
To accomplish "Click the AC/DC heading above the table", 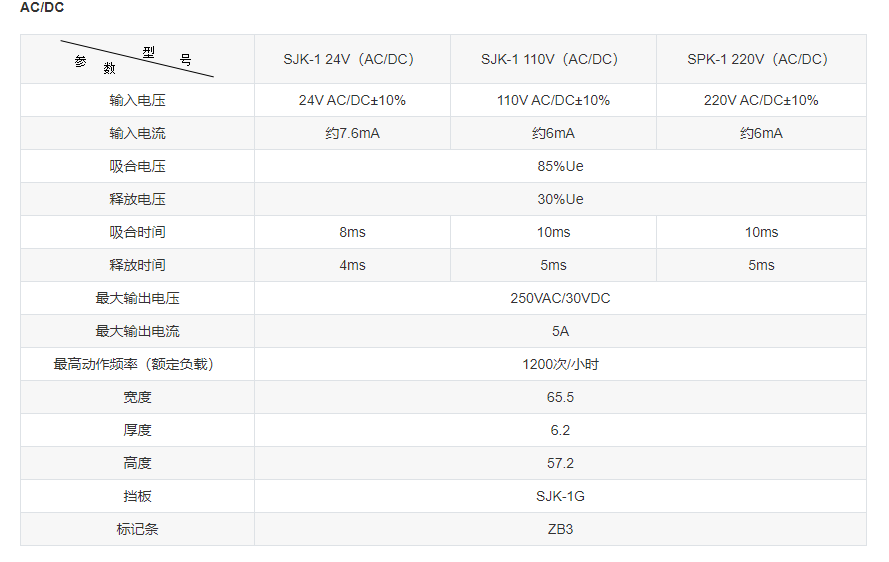I will (42, 7).
